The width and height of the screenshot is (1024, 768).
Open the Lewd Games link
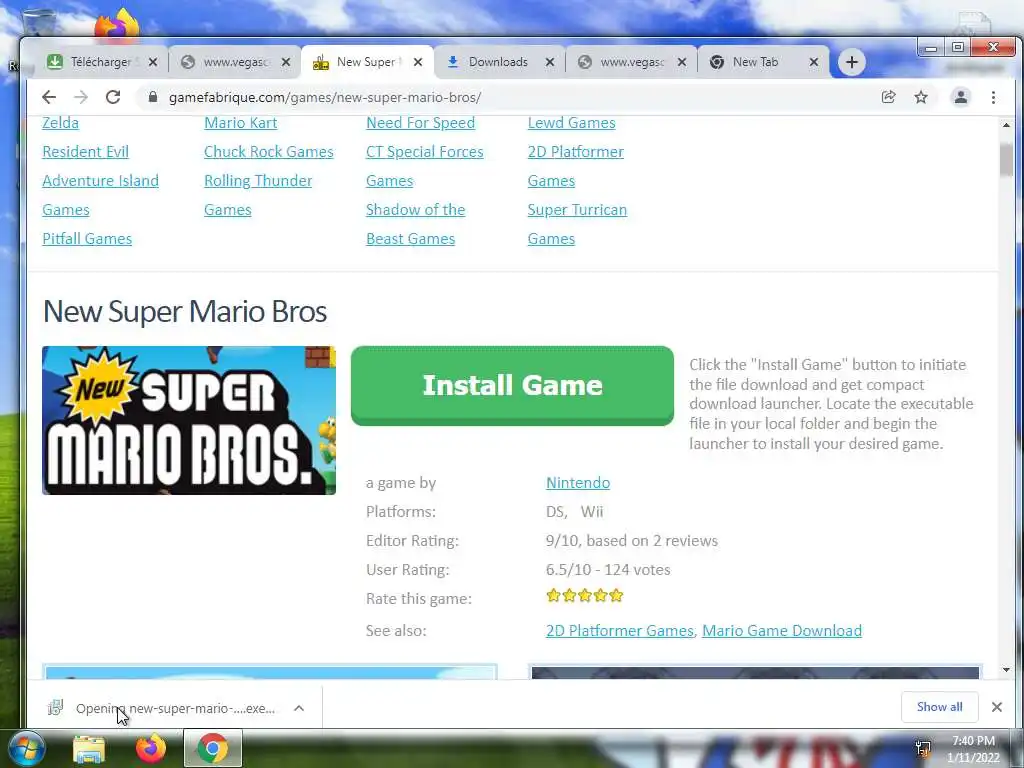click(571, 123)
